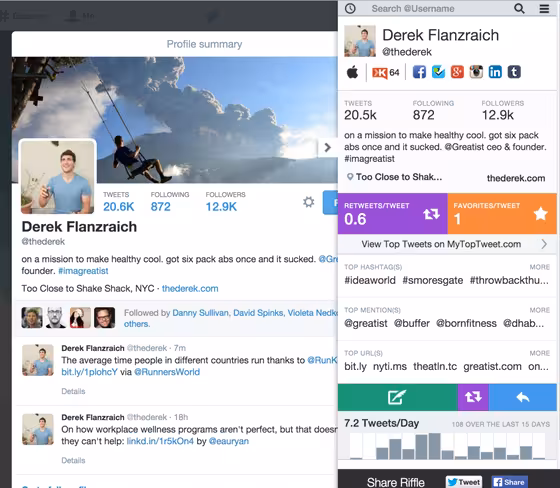Click the search magnifier icon
Screen dimensions: 560x488
(x=519, y=9)
